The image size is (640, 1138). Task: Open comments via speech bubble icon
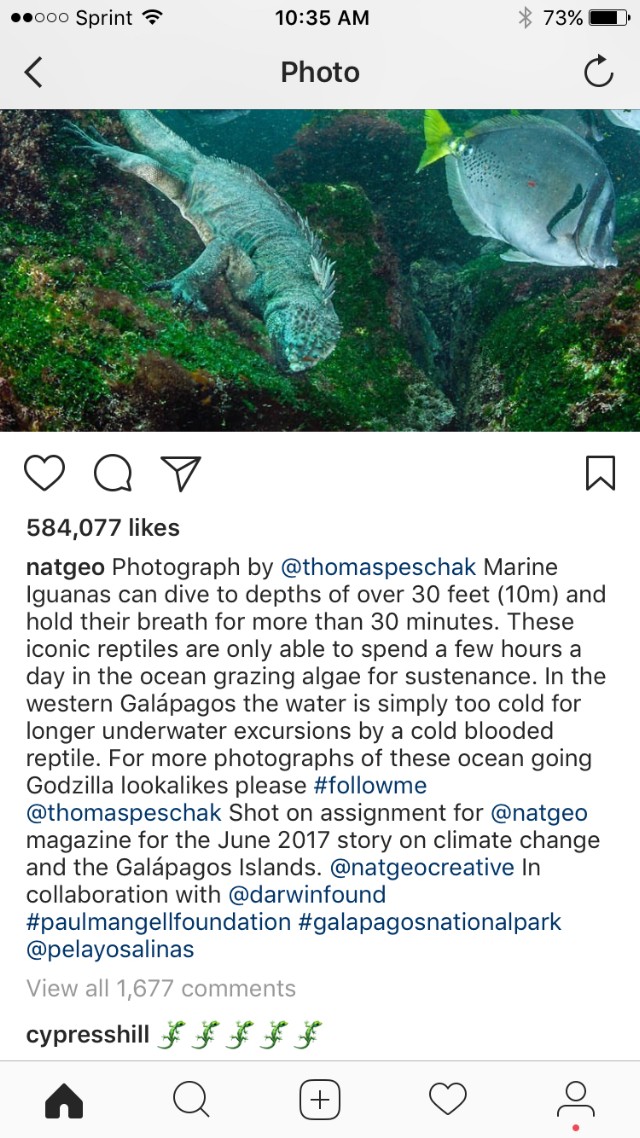click(113, 473)
